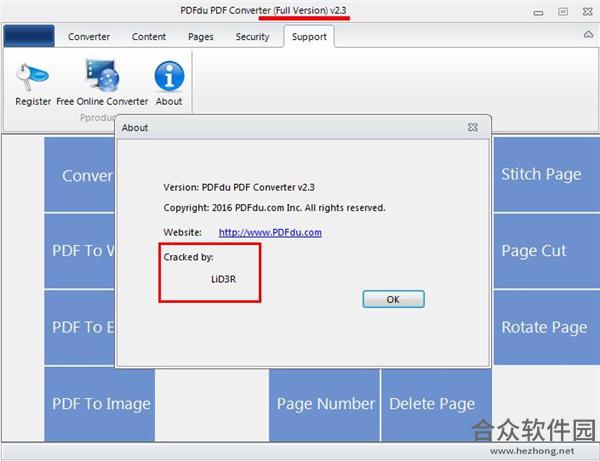Select the Support tab
Screen dimensions: 600x461
[309, 37]
